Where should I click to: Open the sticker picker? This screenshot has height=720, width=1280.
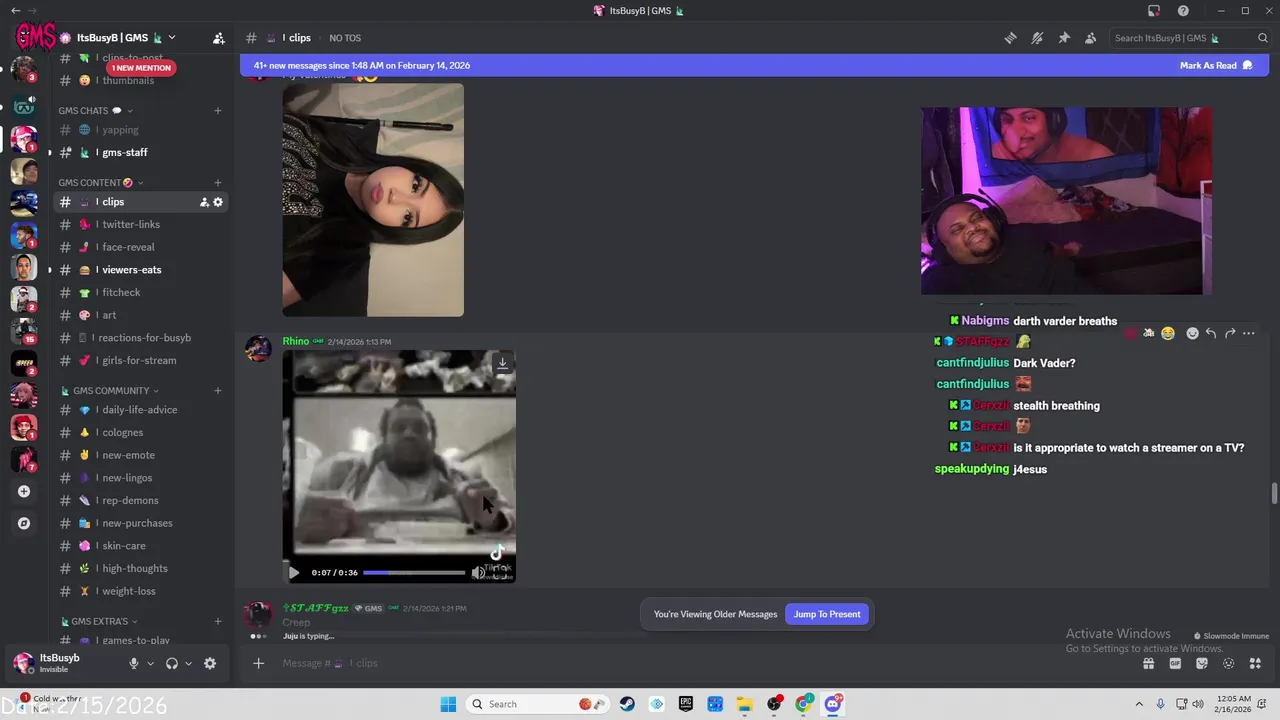tap(1202, 663)
